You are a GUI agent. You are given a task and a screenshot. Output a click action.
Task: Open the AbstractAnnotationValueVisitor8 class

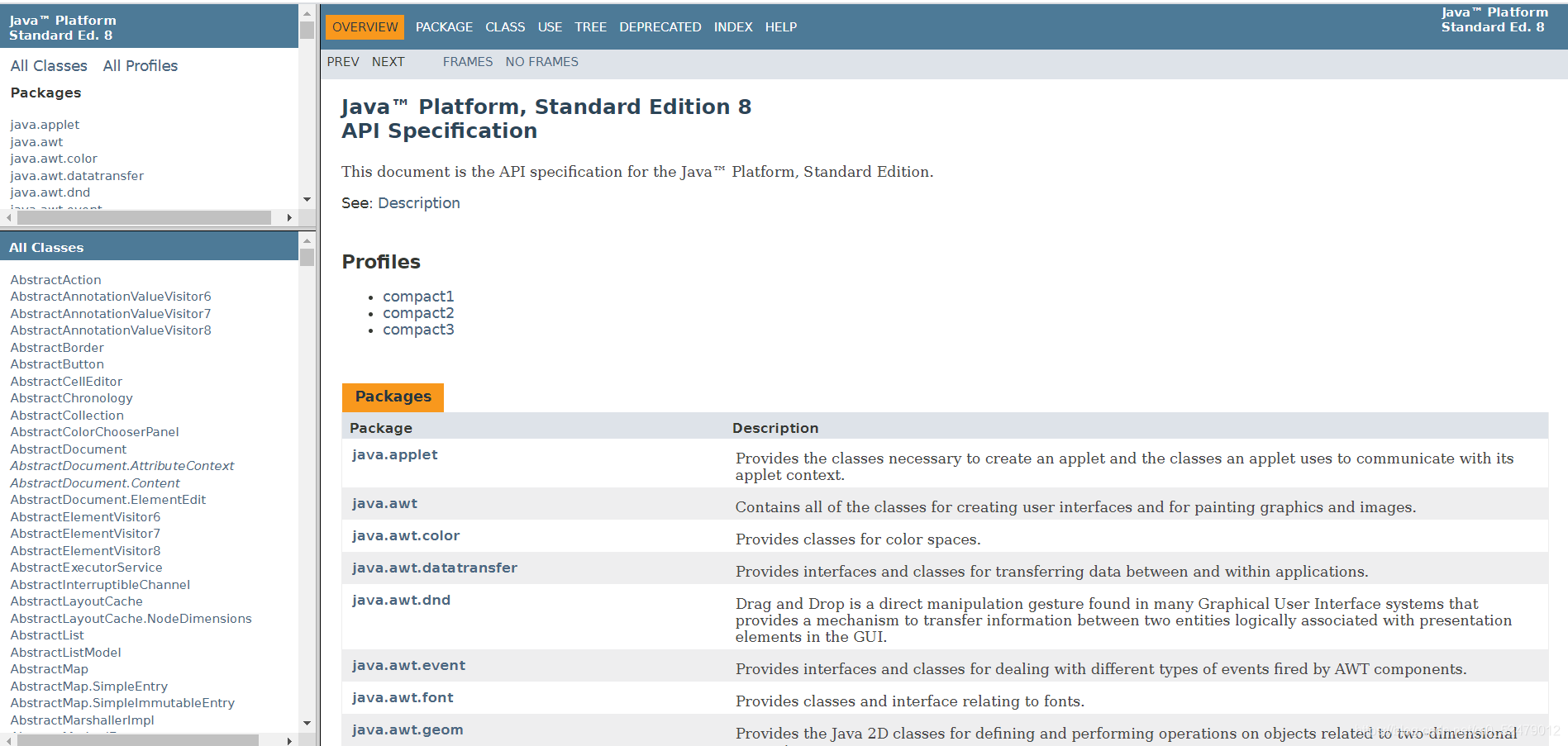click(111, 330)
